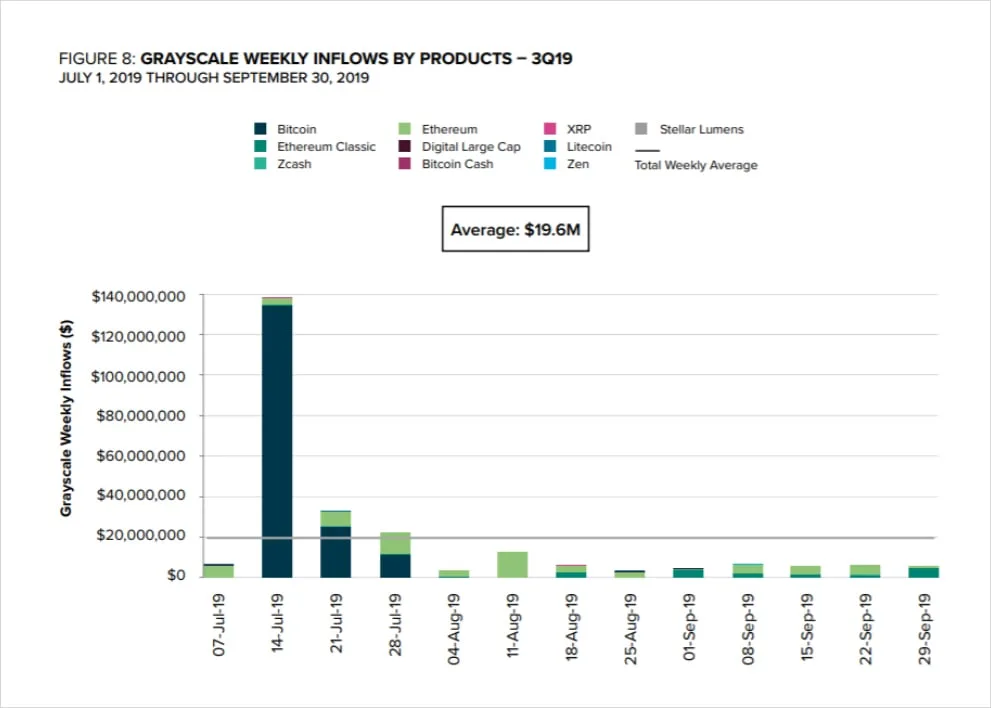Select the dark Bitcoin segment of the 14-Jul-19 bar

pos(277,441)
